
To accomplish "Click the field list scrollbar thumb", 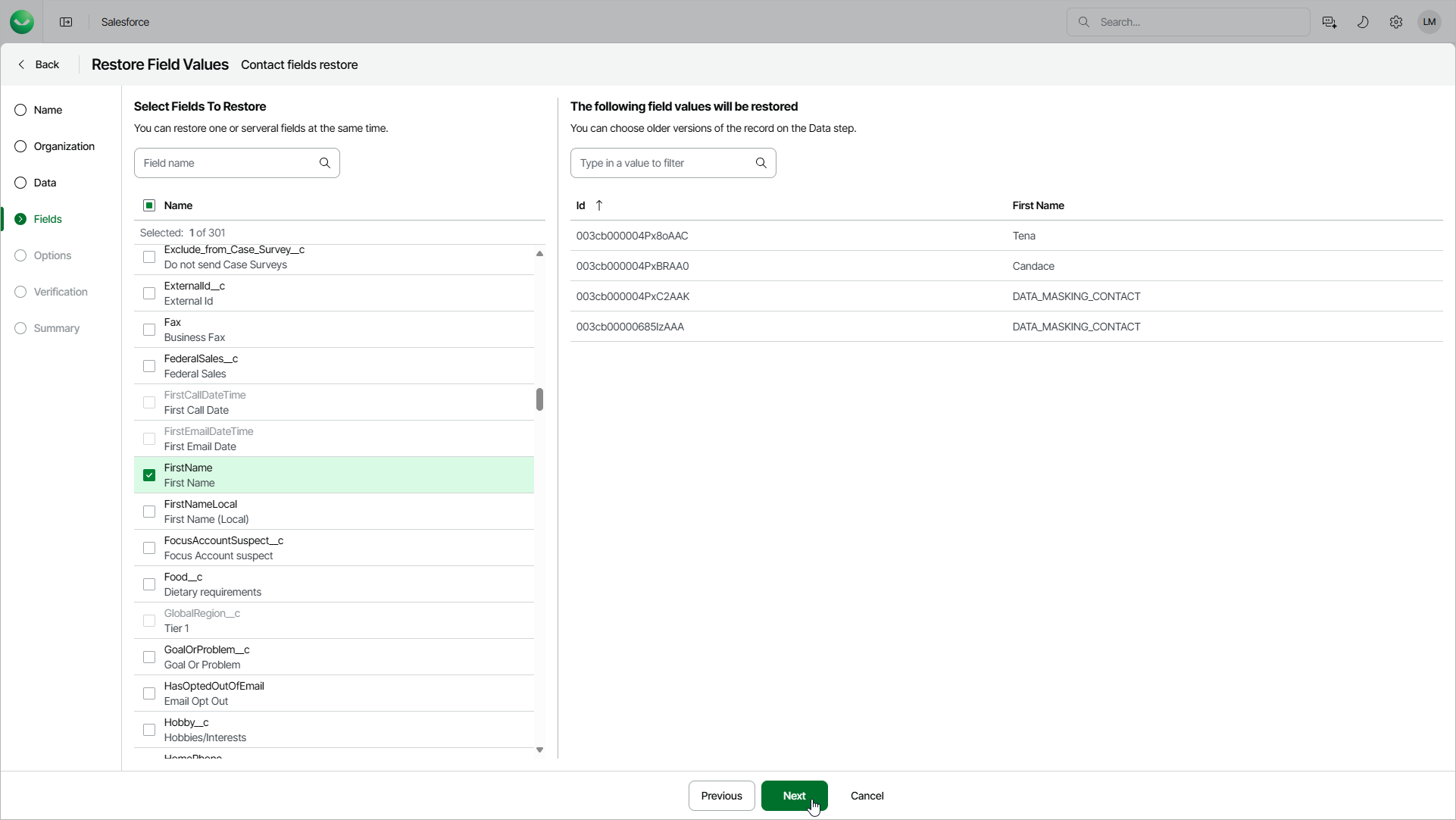I will (539, 399).
